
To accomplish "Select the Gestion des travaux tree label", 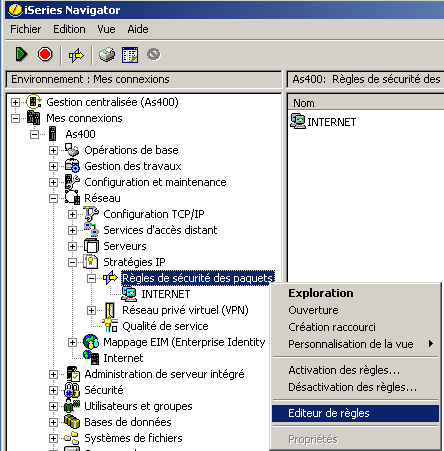I will pyautogui.click(x=133, y=166).
